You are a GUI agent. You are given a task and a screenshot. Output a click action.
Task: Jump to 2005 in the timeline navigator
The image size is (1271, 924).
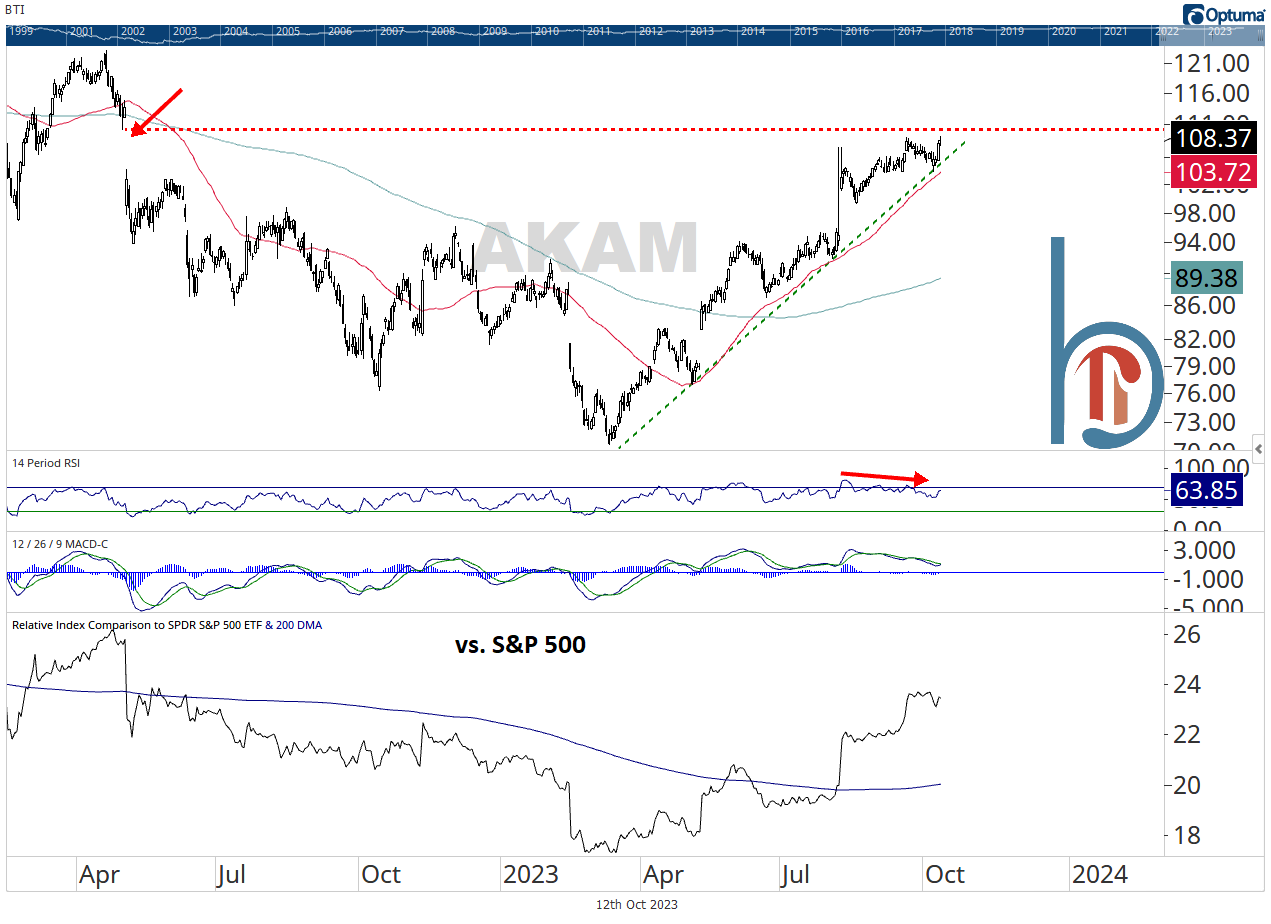[x=288, y=31]
